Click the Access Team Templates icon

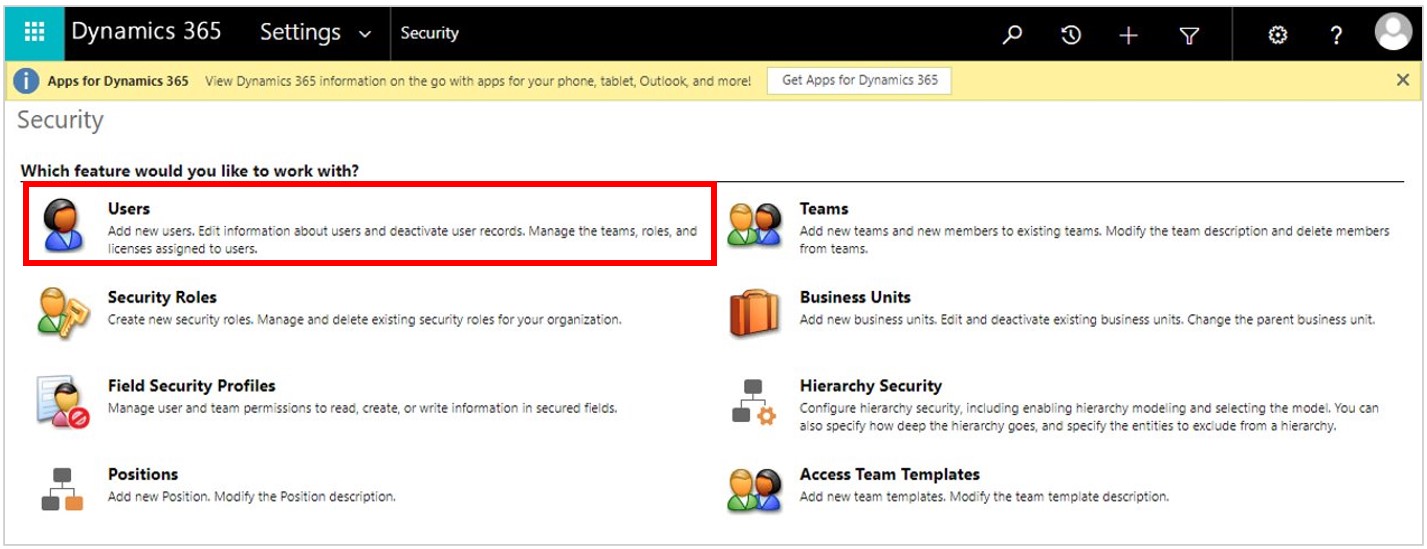754,490
